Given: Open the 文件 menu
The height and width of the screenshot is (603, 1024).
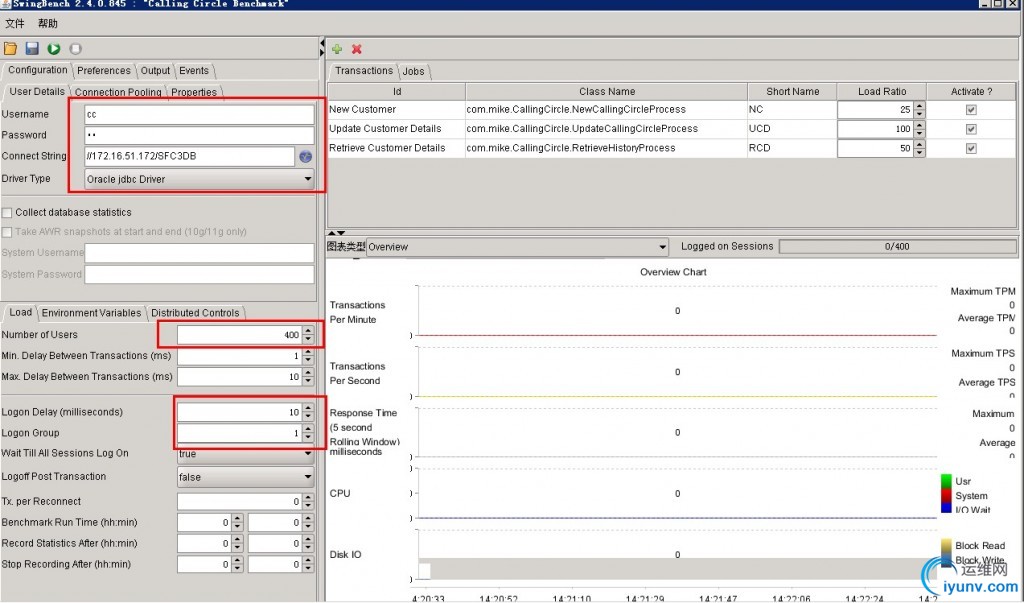Looking at the screenshot, I should click(x=15, y=23).
